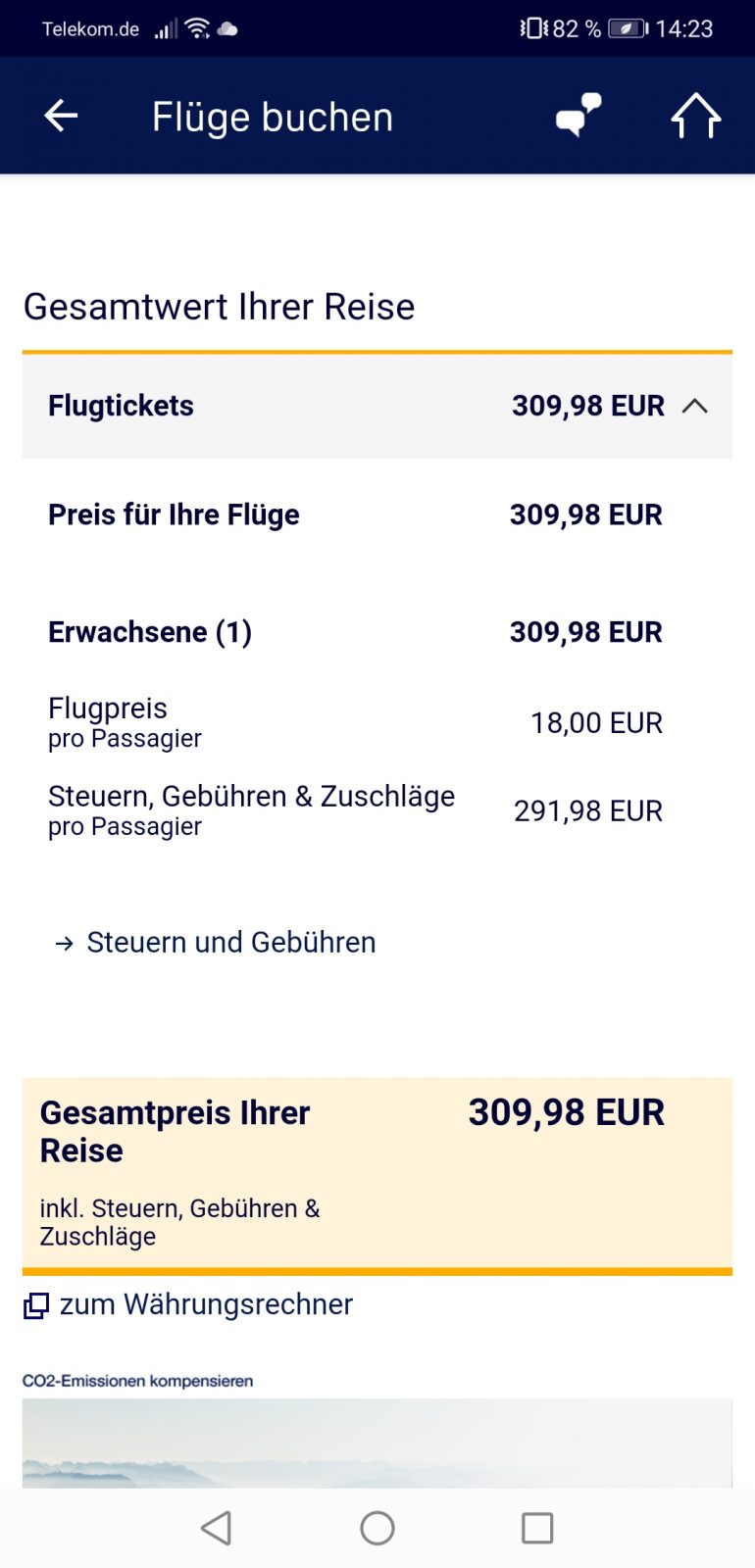
Task: Go to home via house icon
Action: [x=696, y=116]
